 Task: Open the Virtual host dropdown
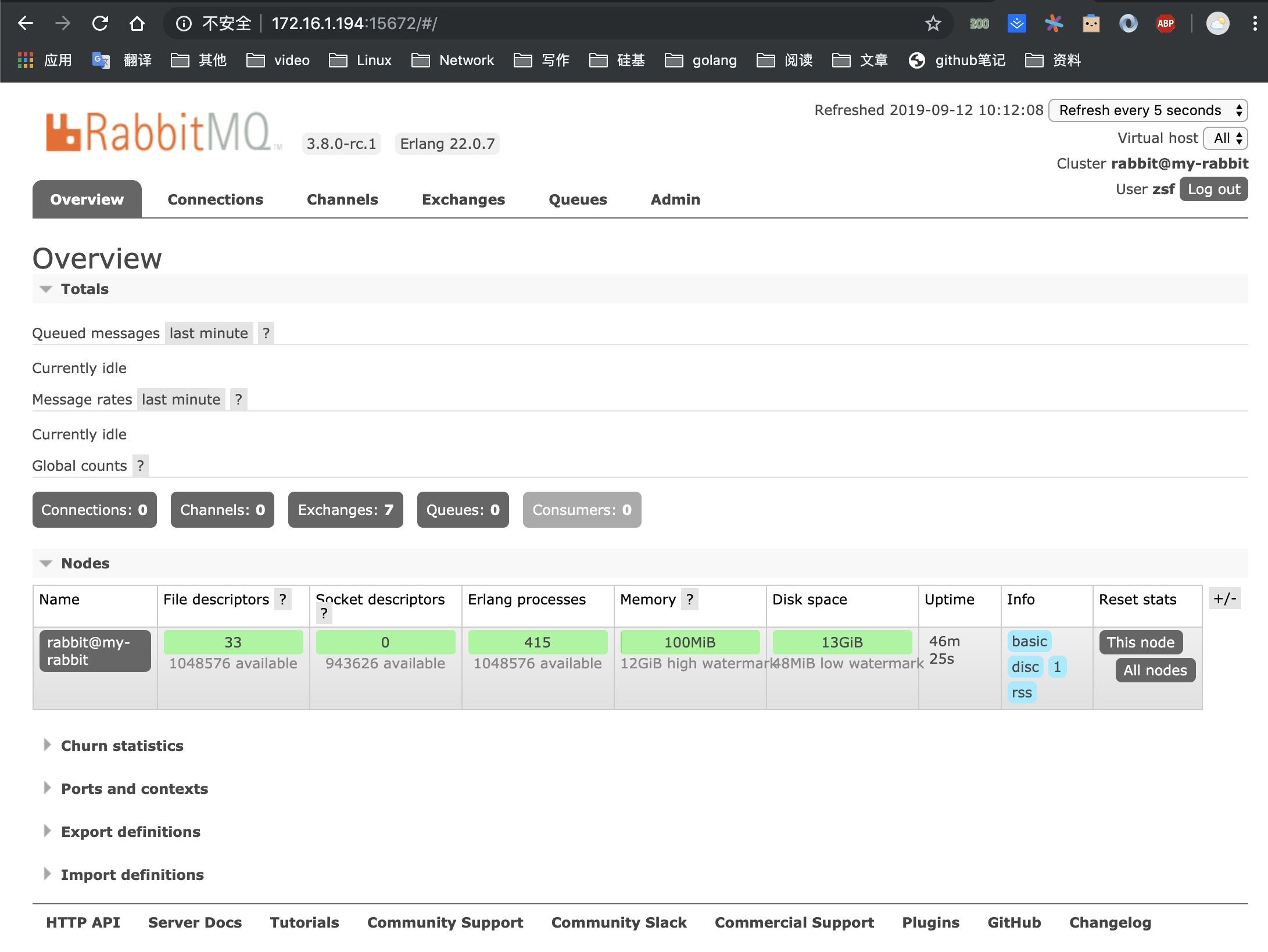pyautogui.click(x=1226, y=138)
